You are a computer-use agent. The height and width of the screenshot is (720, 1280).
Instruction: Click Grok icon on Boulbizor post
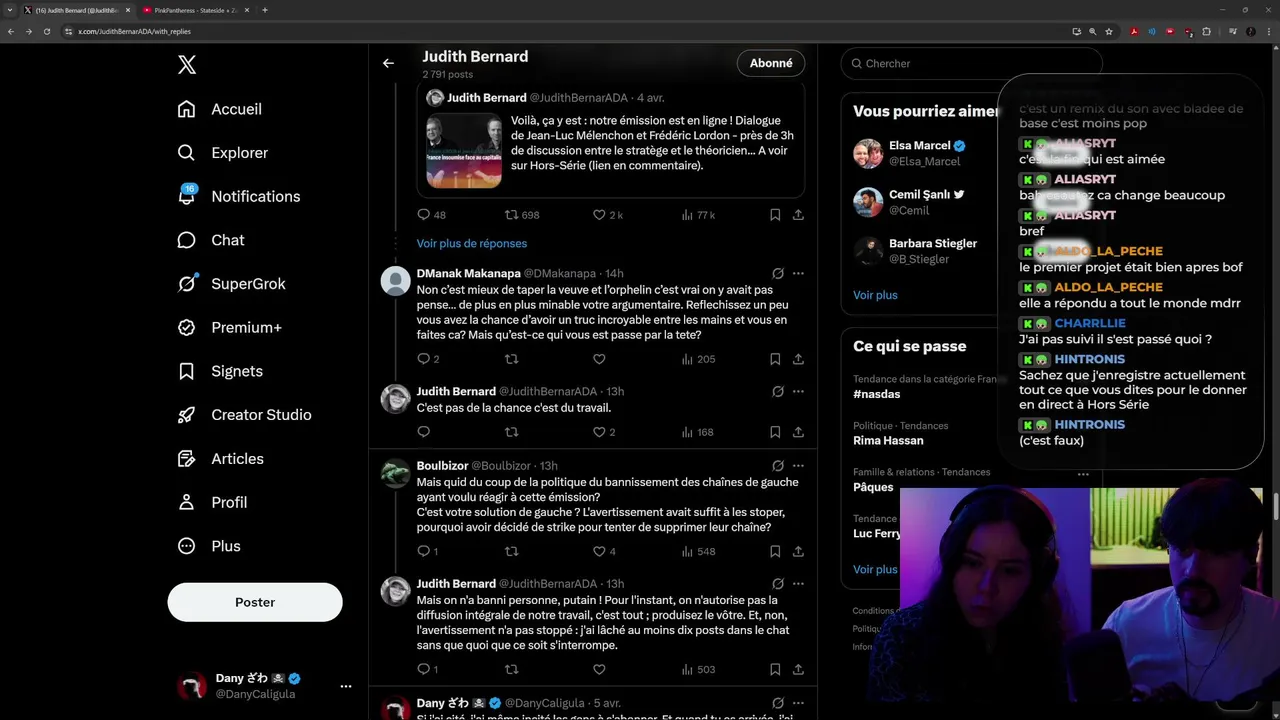777,465
